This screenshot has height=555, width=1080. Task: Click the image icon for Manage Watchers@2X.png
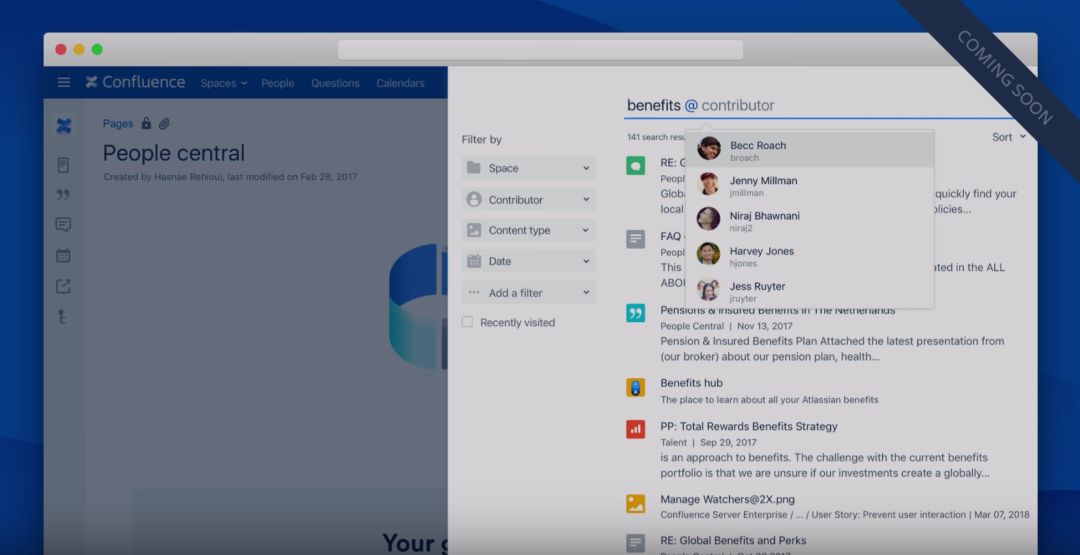(636, 503)
